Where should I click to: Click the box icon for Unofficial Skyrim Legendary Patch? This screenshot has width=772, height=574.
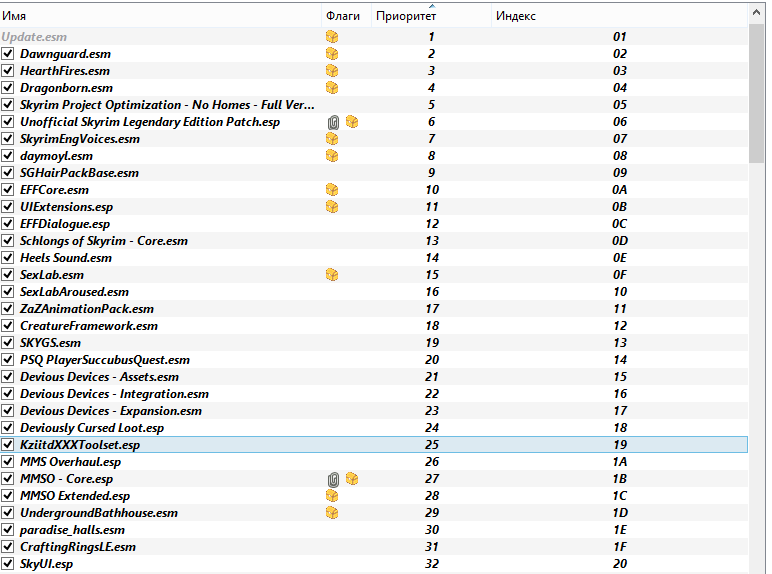click(x=352, y=122)
